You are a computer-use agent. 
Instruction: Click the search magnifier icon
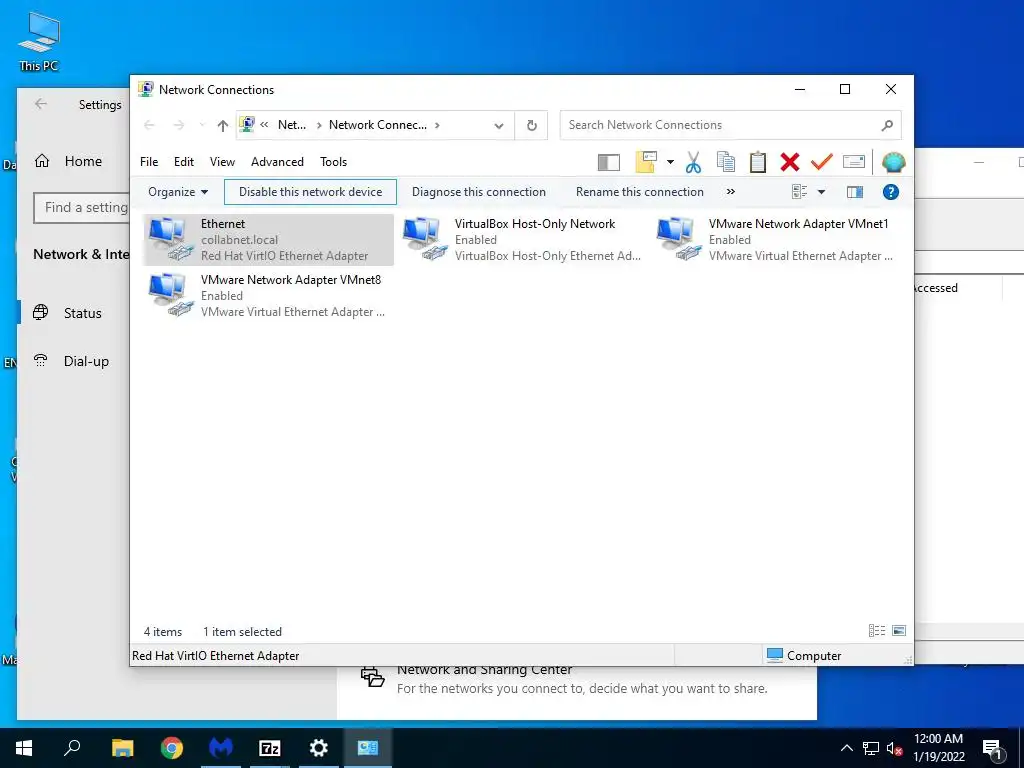(887, 125)
